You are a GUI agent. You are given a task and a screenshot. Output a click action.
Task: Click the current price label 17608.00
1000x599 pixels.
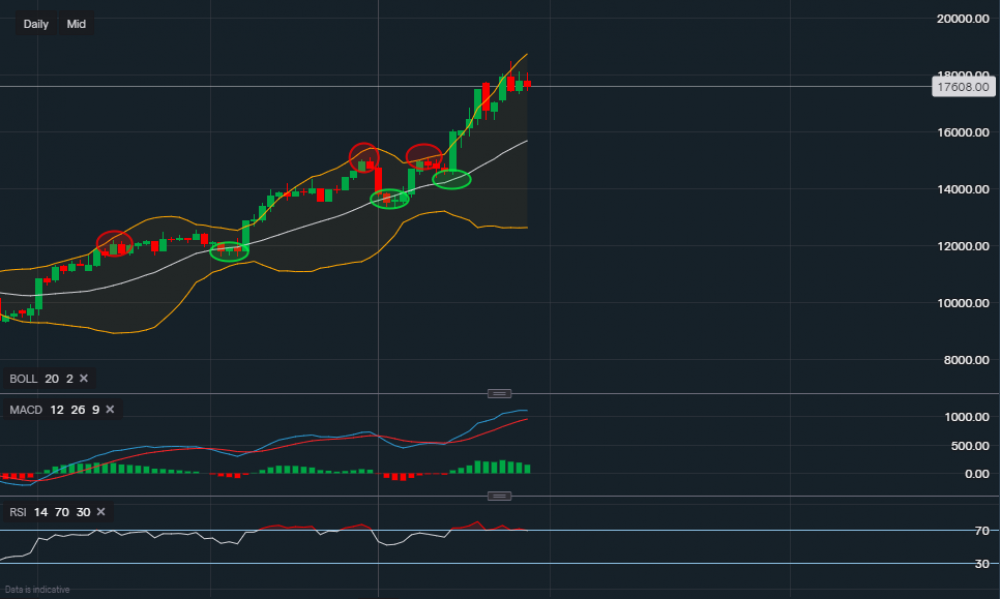point(965,87)
